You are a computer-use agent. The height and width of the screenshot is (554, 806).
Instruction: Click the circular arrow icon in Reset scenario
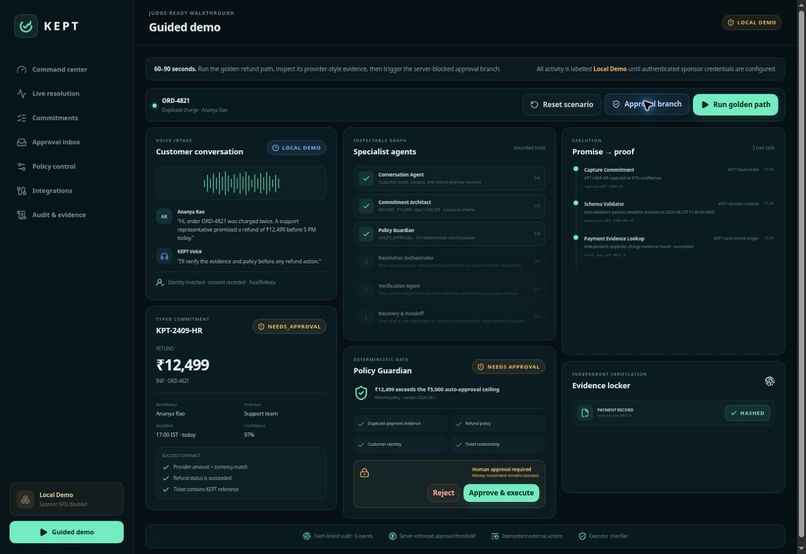tap(535, 105)
